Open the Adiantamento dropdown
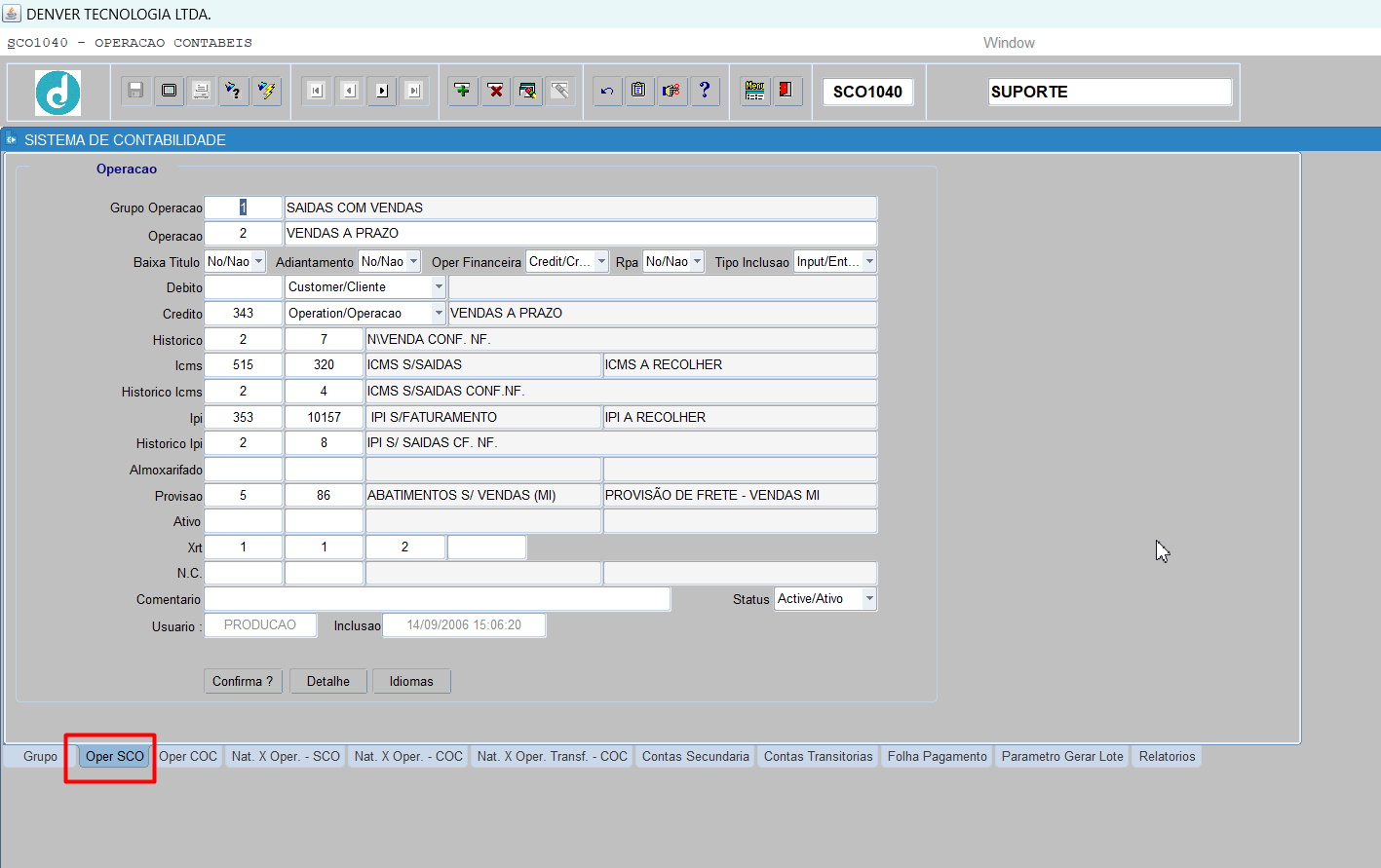 pyautogui.click(x=413, y=261)
